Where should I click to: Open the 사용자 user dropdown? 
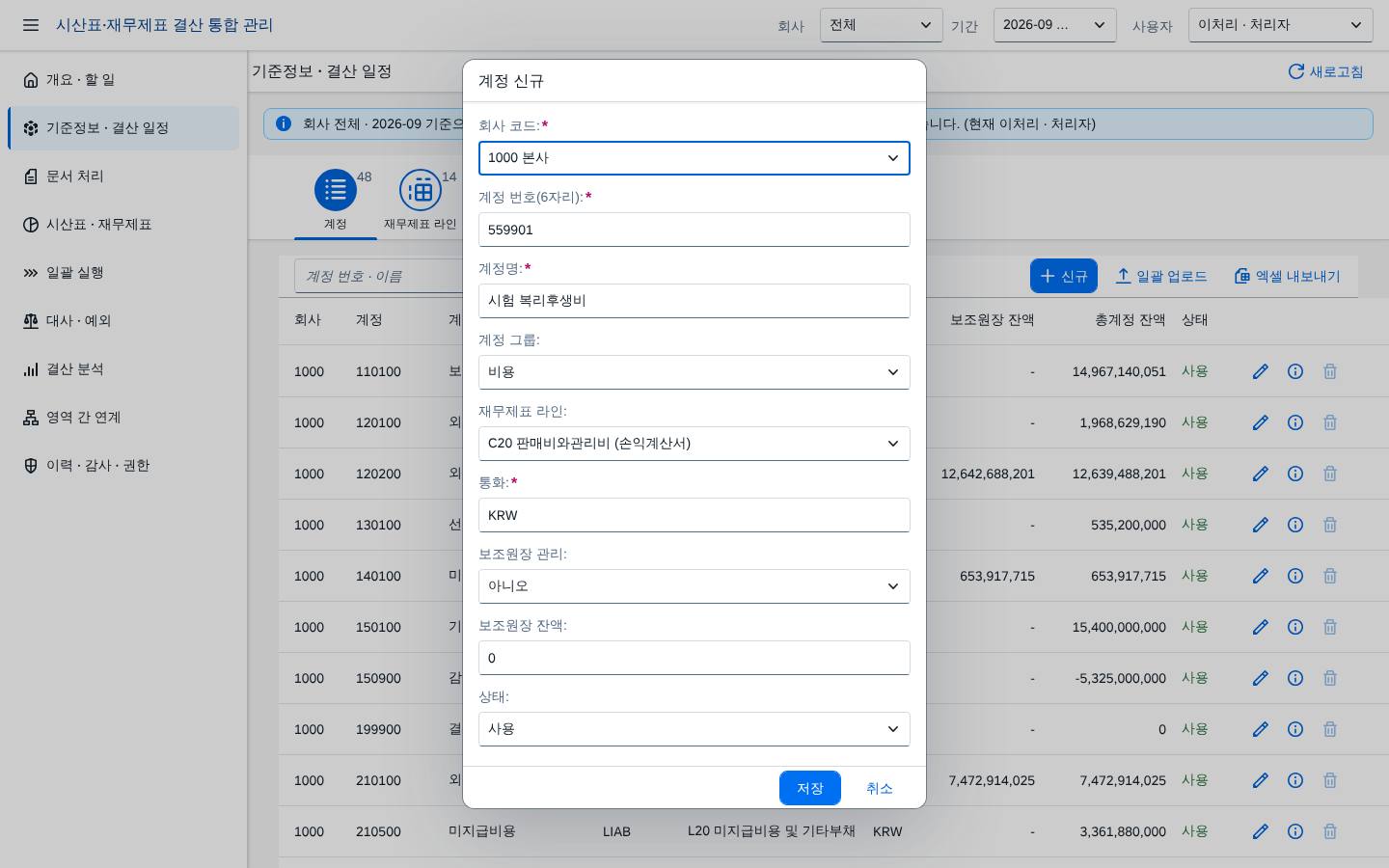(1281, 25)
